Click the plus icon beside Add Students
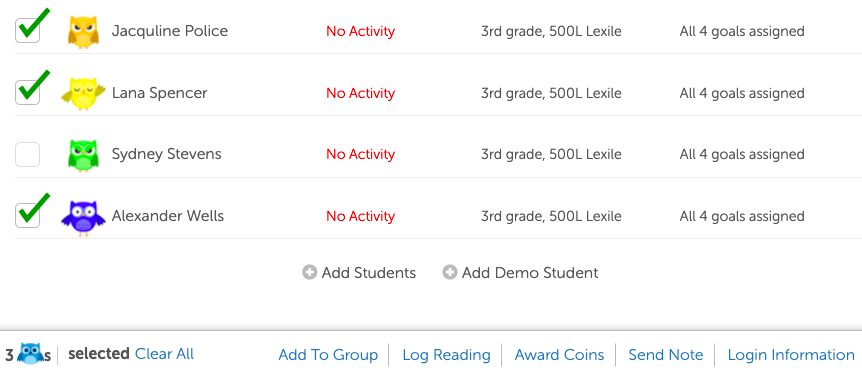This screenshot has width=862, height=375. pos(310,272)
